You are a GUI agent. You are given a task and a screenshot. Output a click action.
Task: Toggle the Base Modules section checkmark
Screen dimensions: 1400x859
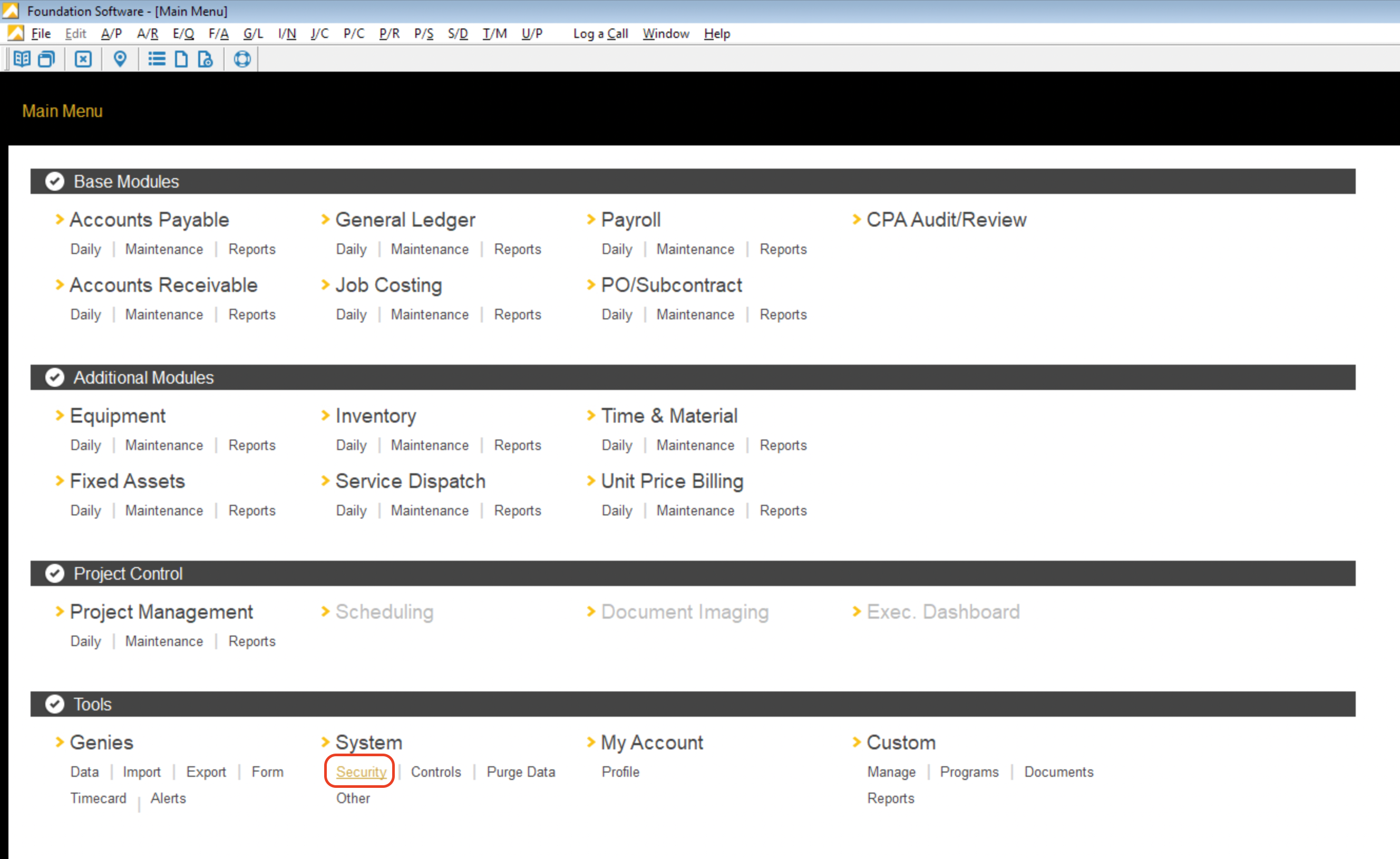54,181
